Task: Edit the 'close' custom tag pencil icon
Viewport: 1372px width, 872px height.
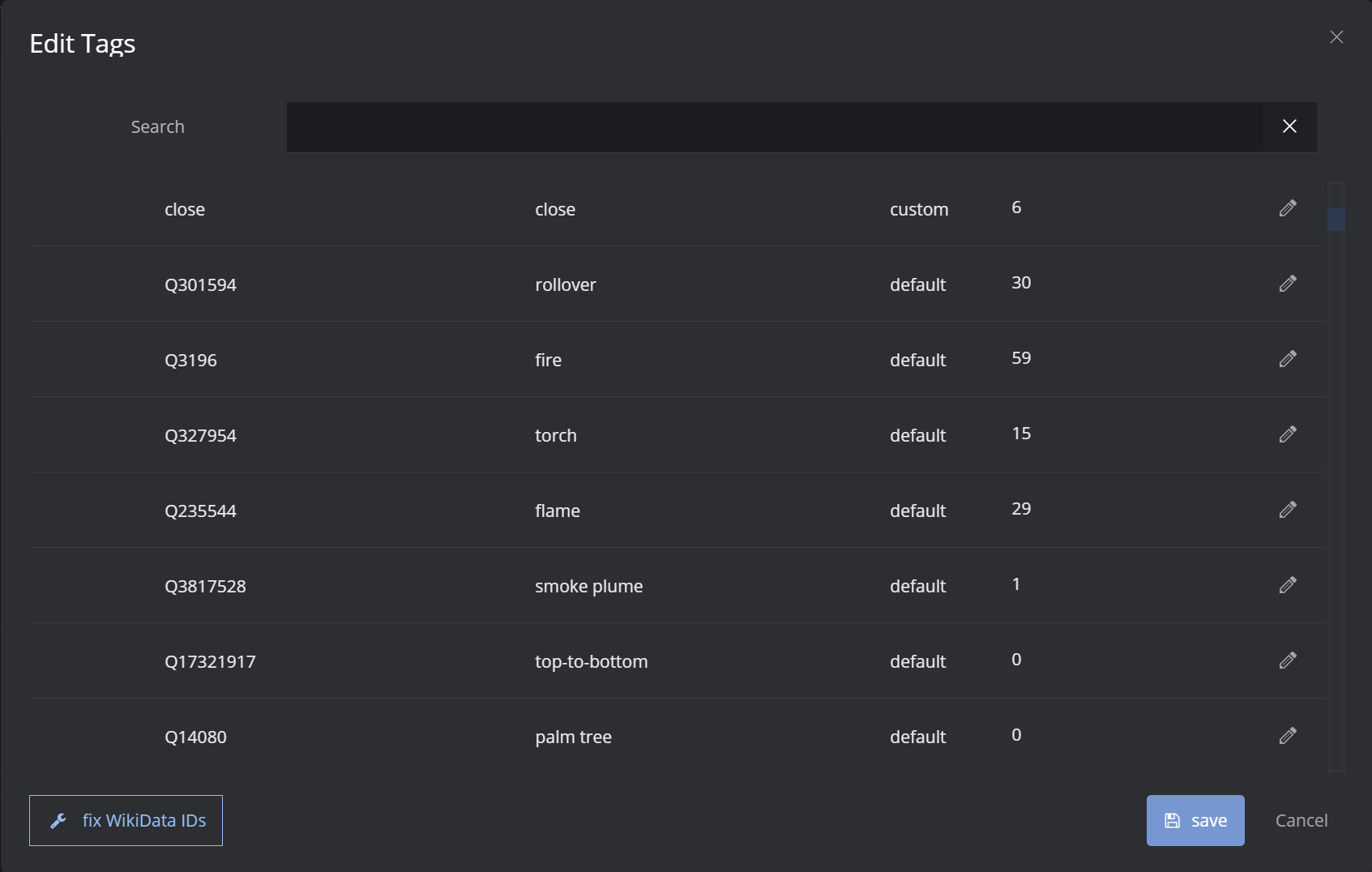Action: [x=1287, y=208]
